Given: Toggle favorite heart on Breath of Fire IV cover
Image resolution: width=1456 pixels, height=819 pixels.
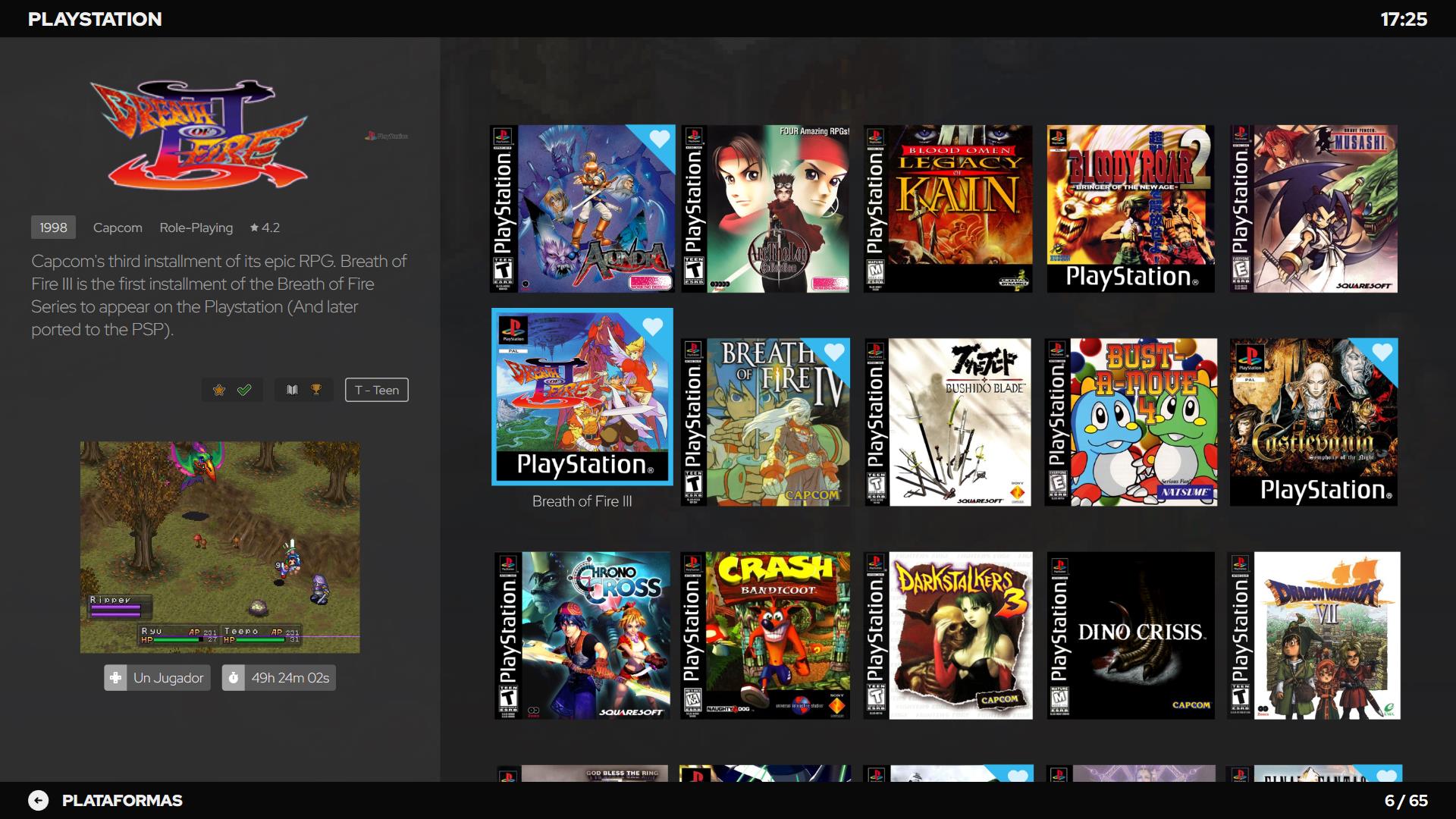Looking at the screenshot, I should pos(834,352).
